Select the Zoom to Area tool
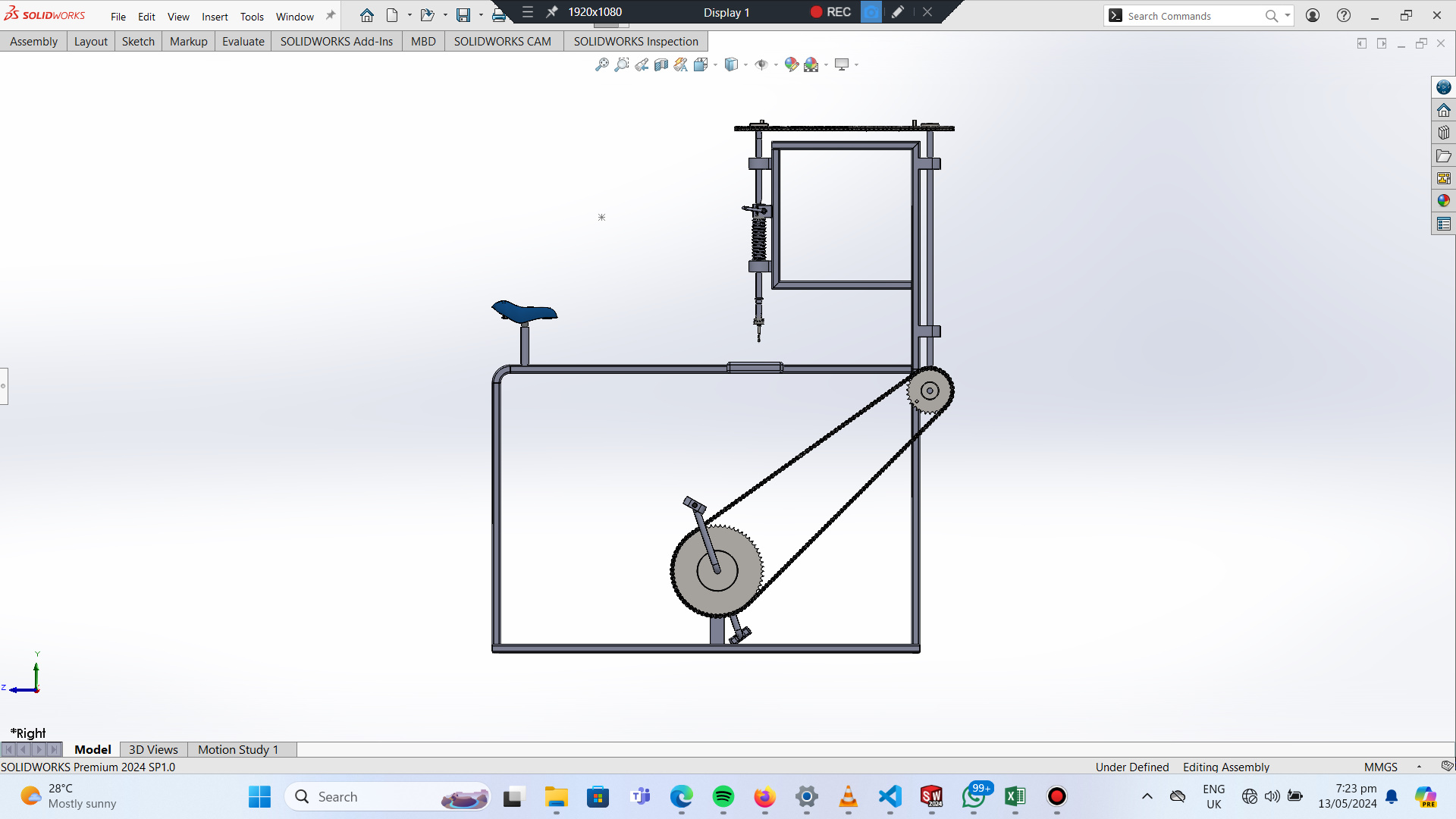1456x819 pixels. click(x=622, y=64)
